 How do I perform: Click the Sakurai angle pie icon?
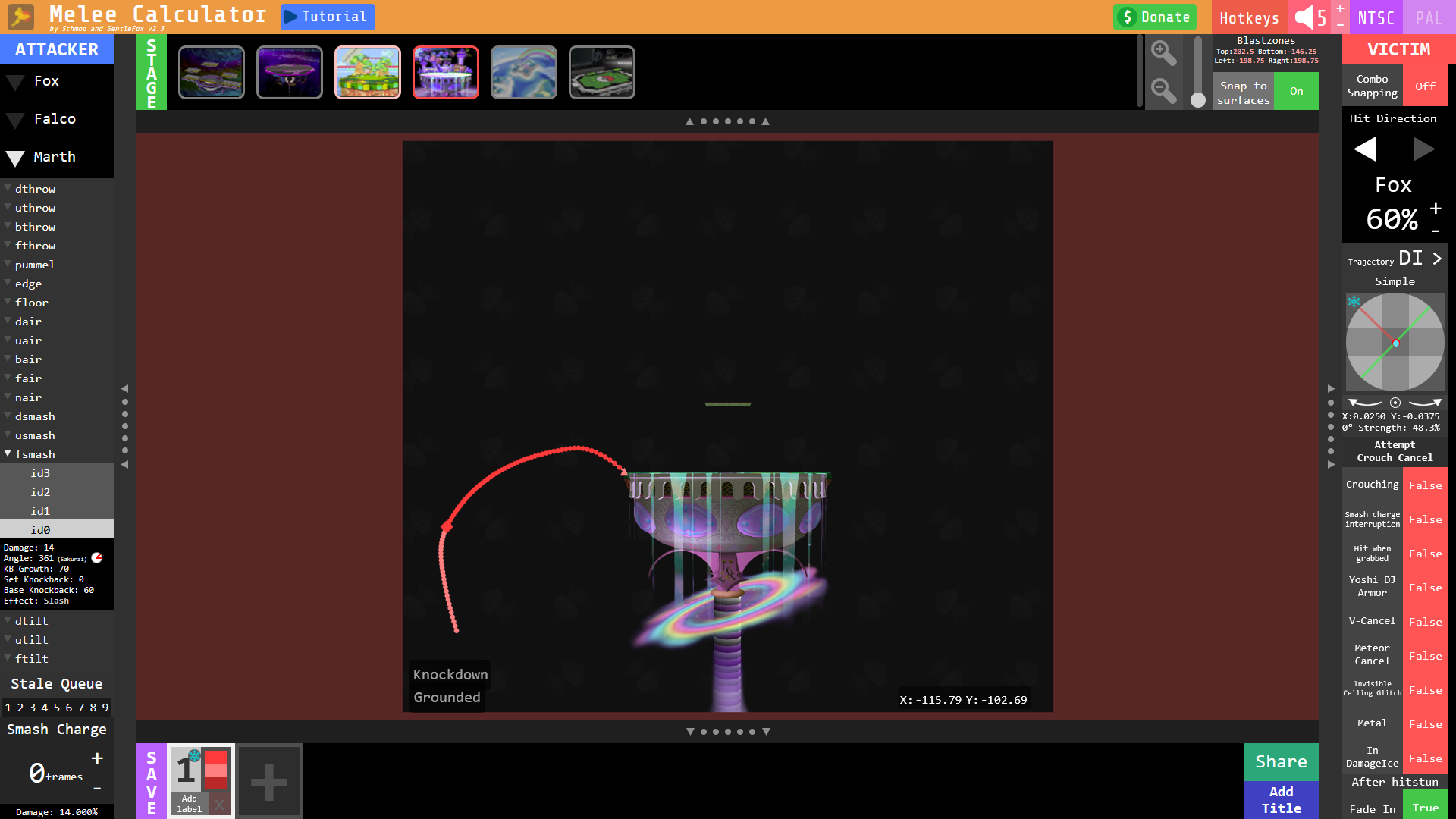click(97, 558)
